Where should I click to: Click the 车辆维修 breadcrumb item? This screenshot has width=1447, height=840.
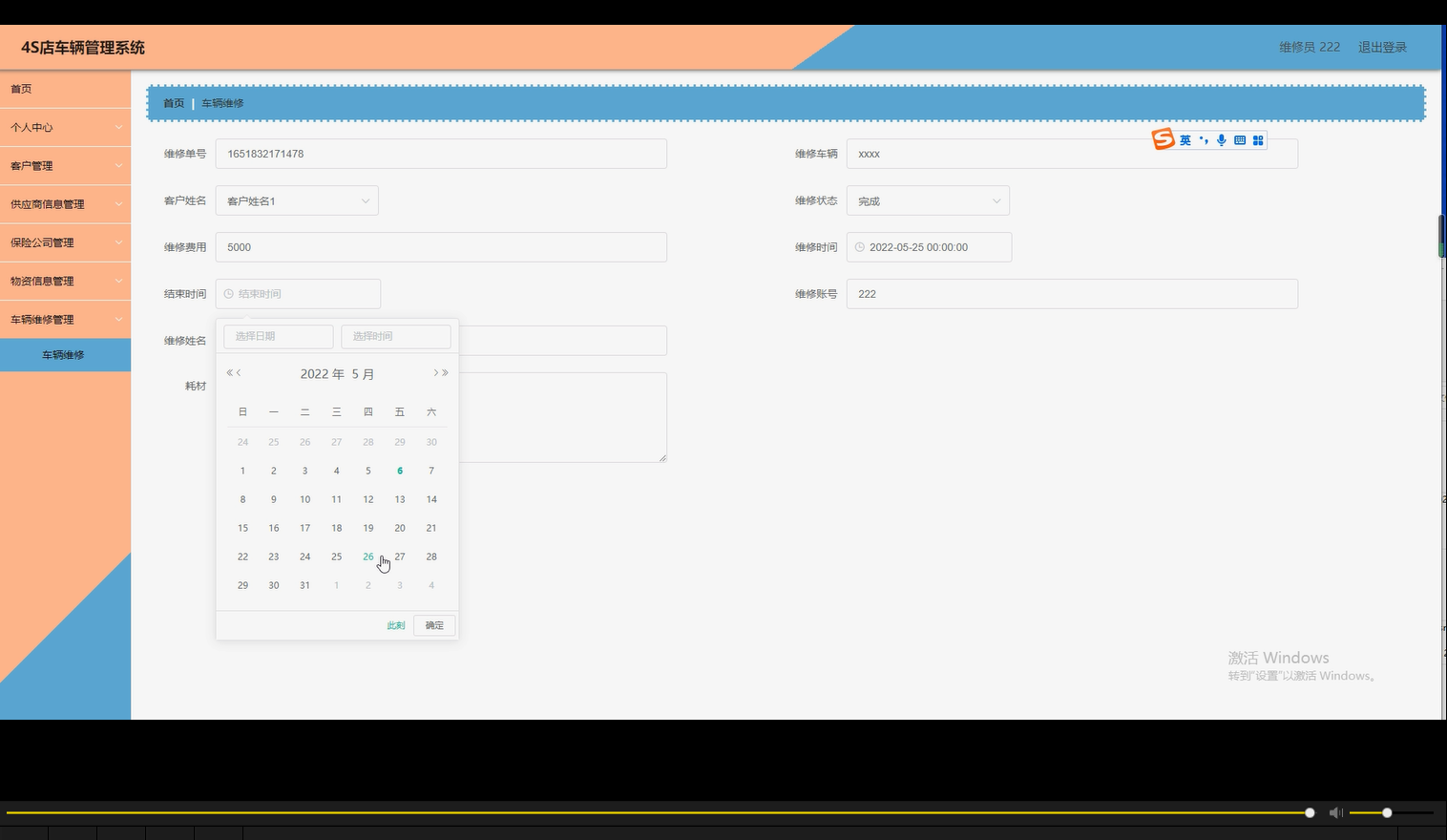pyautogui.click(x=222, y=103)
